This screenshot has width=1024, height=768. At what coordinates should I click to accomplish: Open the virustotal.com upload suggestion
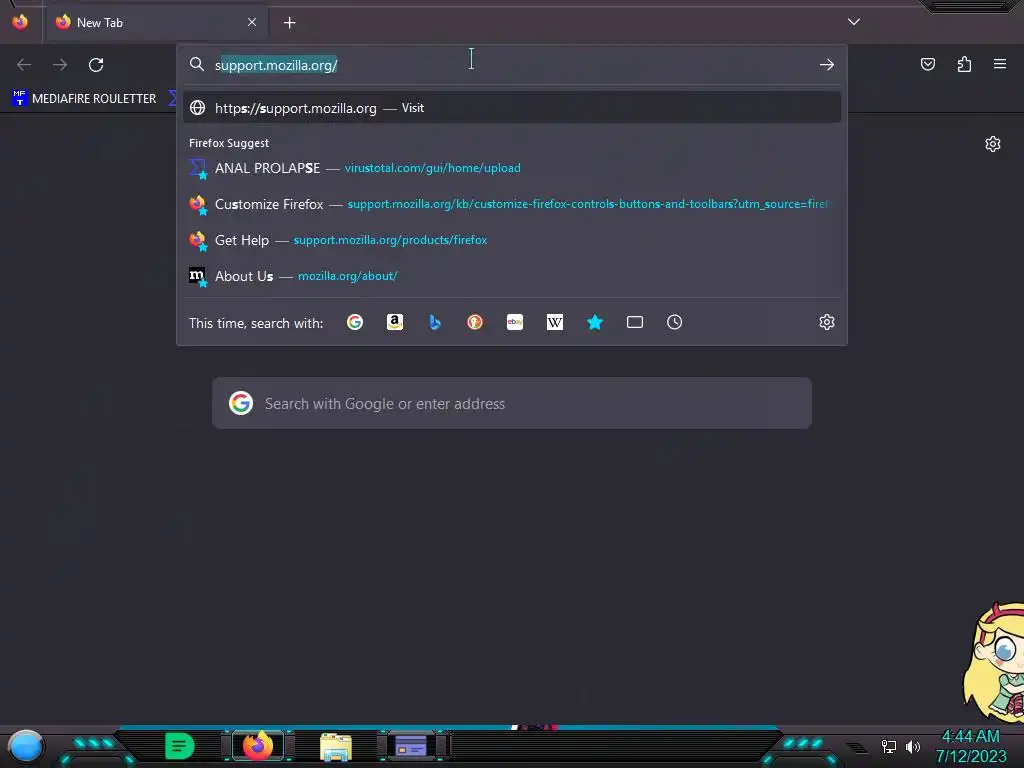pyautogui.click(x=512, y=168)
